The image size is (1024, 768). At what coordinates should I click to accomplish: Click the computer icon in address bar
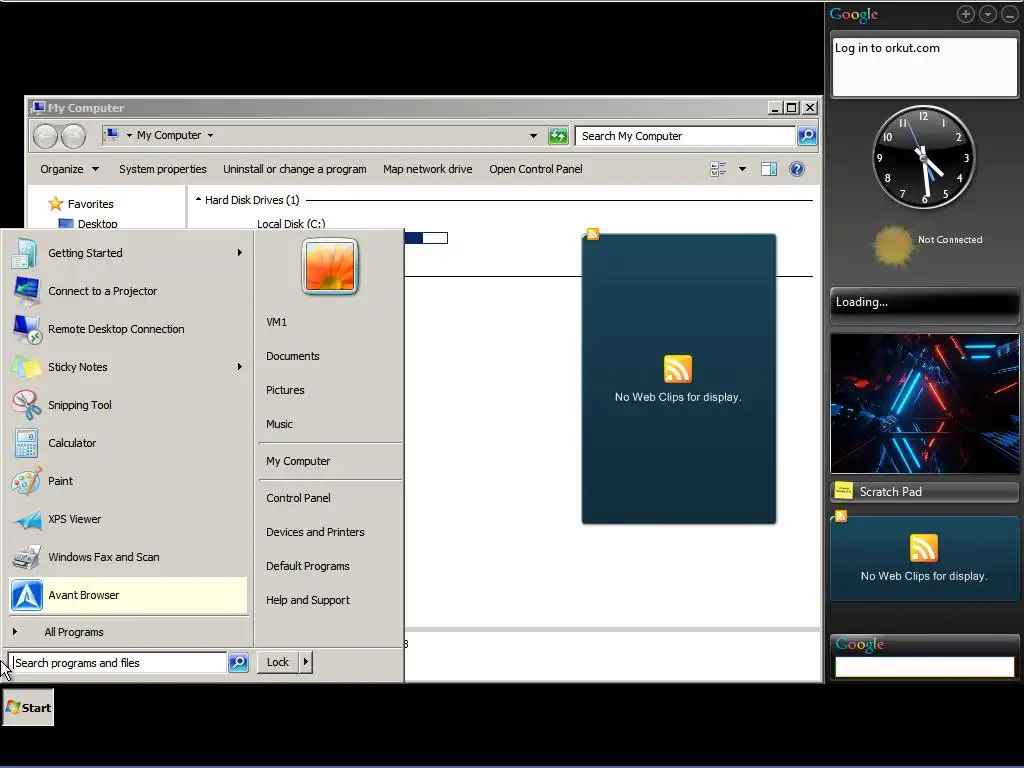coord(112,135)
